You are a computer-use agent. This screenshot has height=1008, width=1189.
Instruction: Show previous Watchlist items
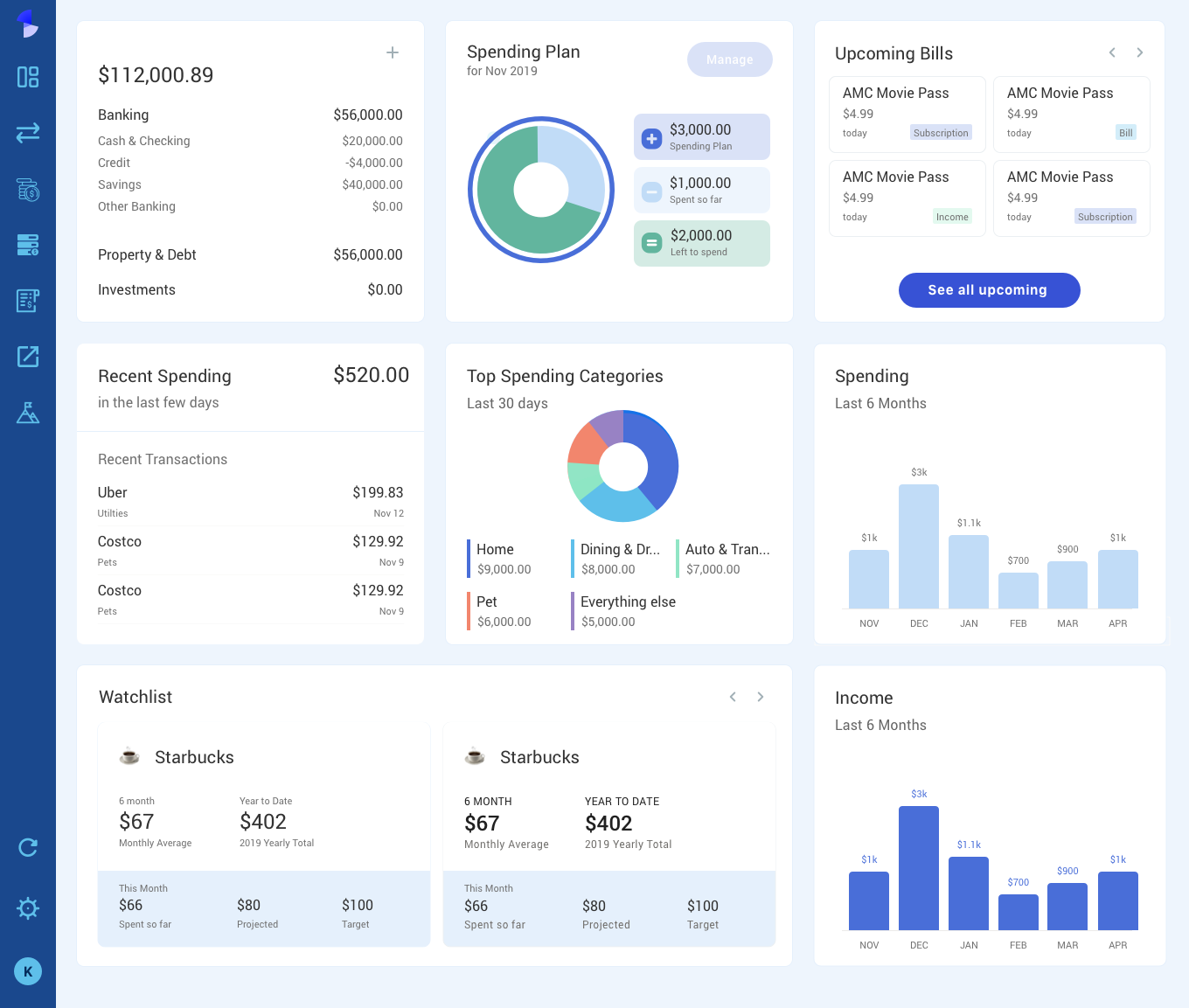click(x=733, y=697)
